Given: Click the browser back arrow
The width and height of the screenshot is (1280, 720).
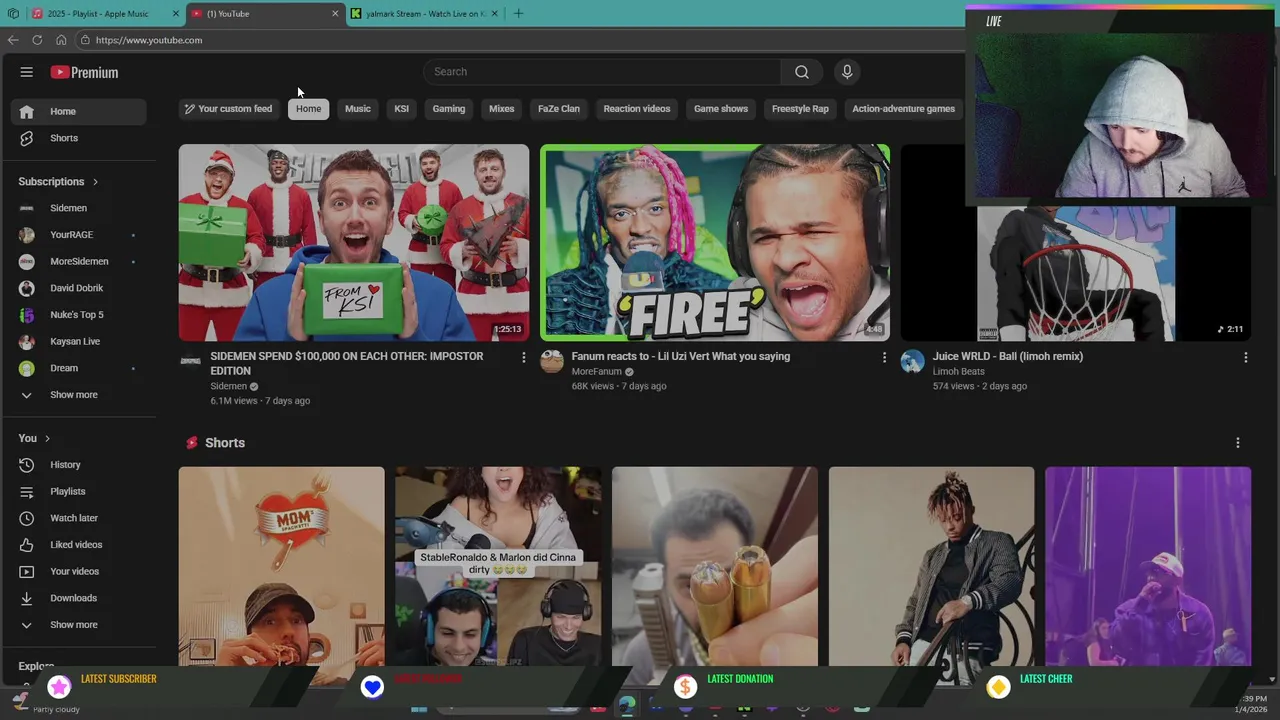Looking at the screenshot, I should point(13,40).
